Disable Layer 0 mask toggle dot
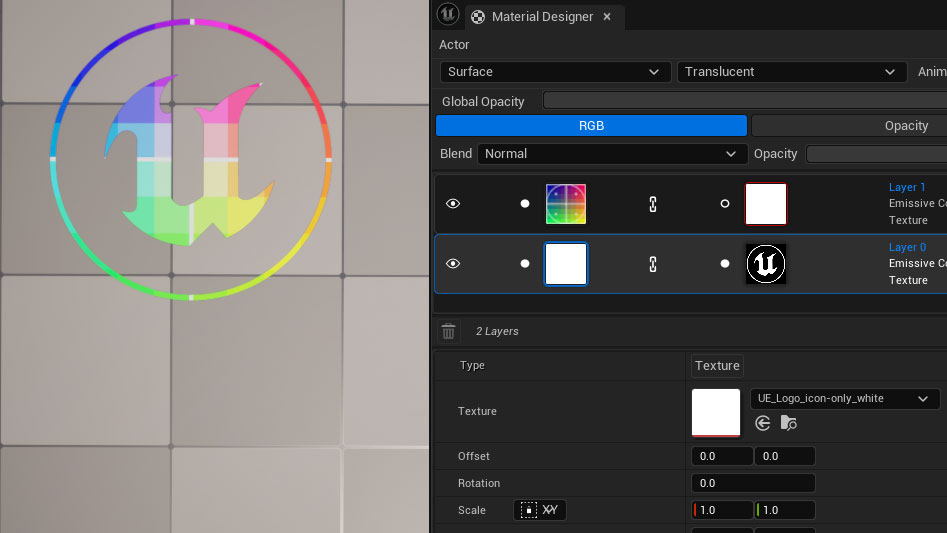The height and width of the screenshot is (533, 947). (x=725, y=264)
